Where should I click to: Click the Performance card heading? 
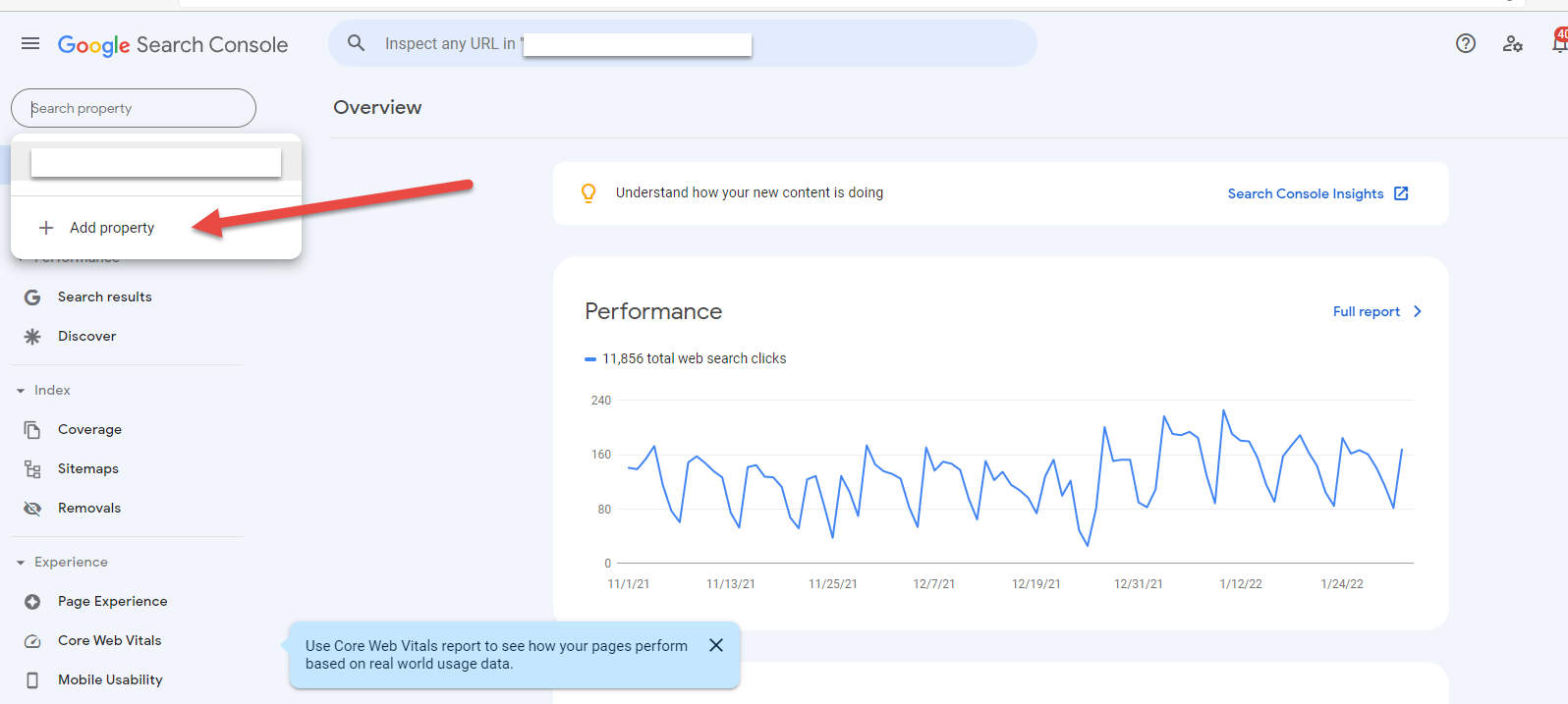point(653,311)
